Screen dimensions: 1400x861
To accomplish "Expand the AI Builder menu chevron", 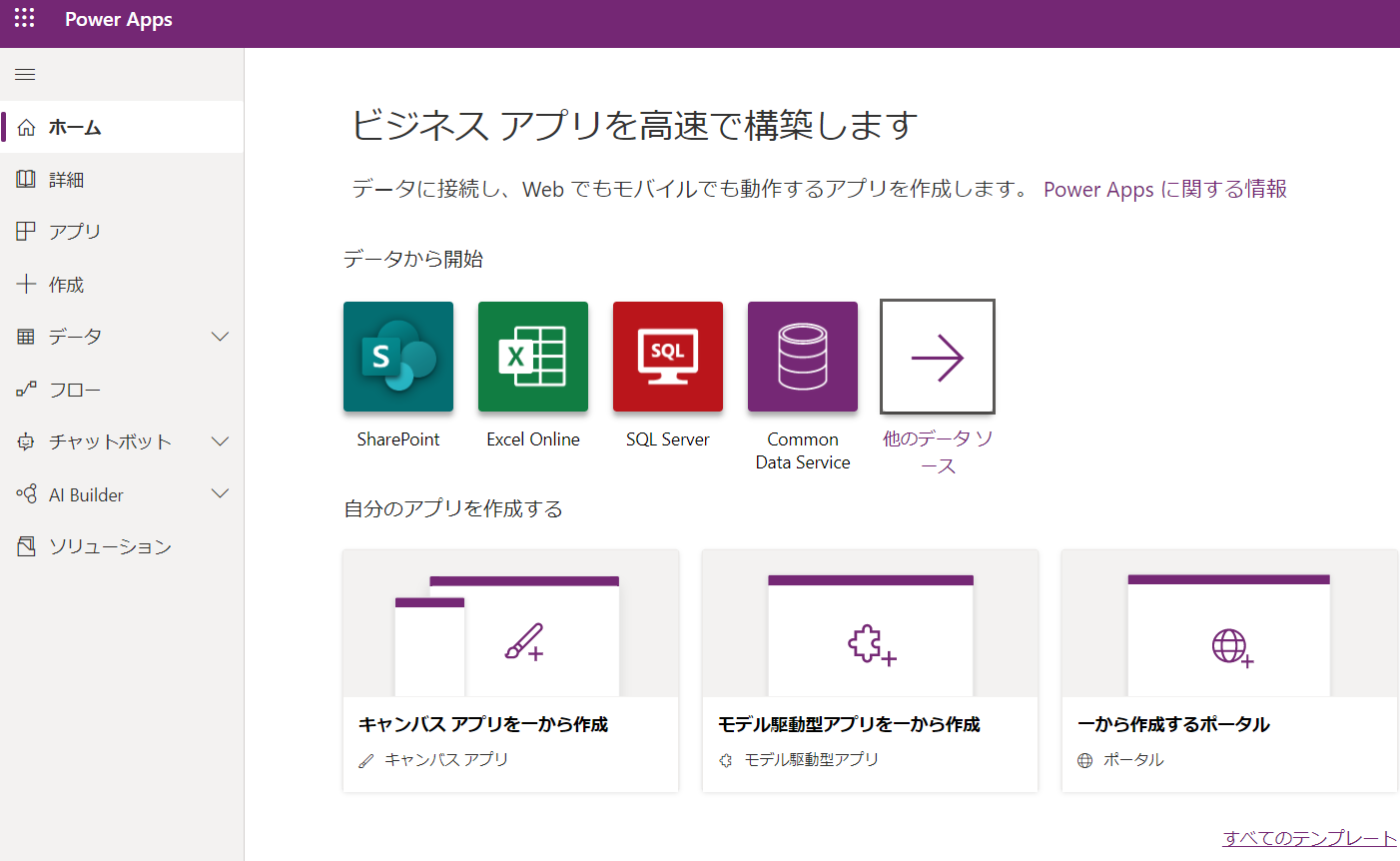I will 221,493.
